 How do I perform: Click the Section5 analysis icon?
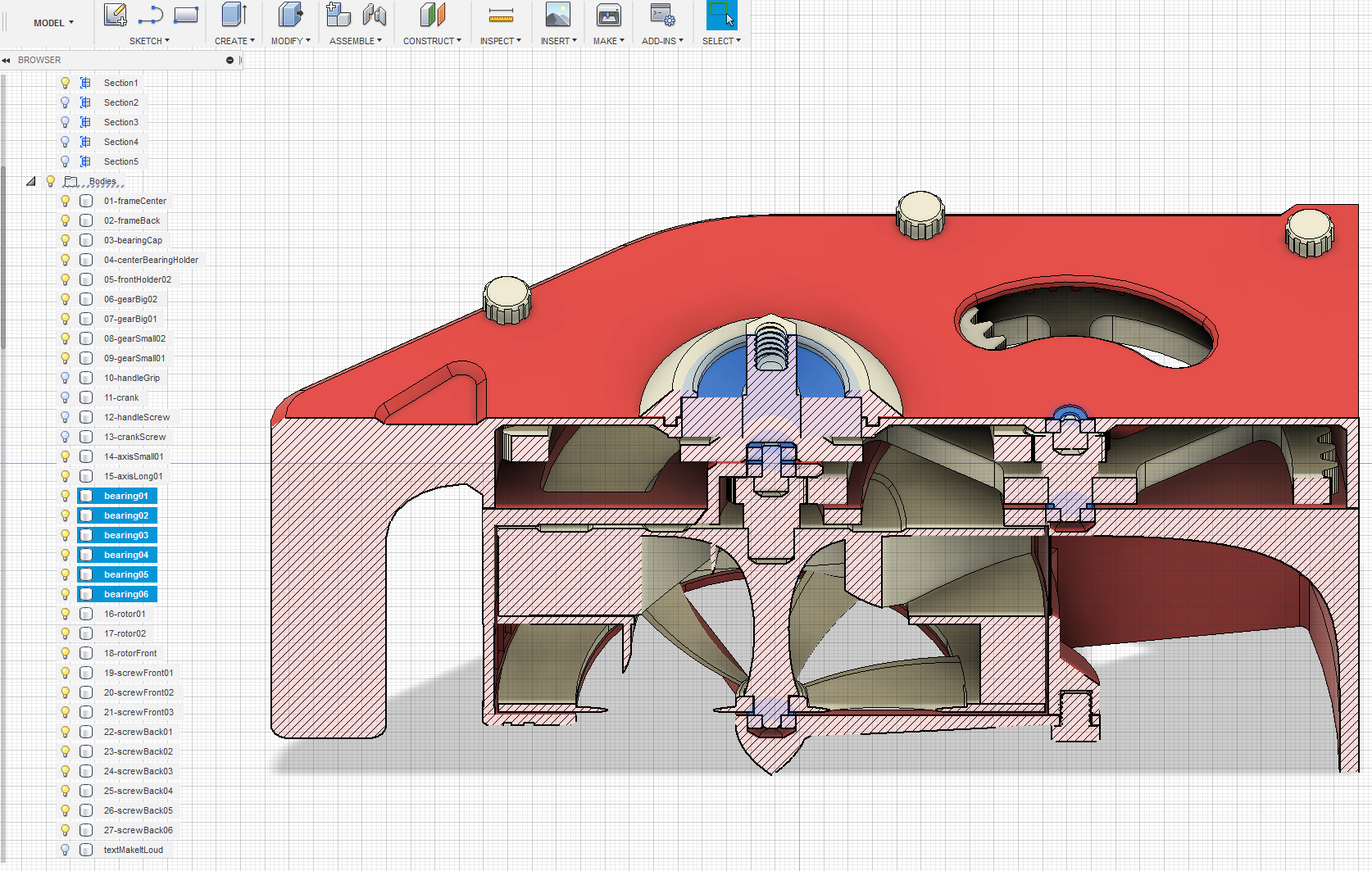click(85, 161)
